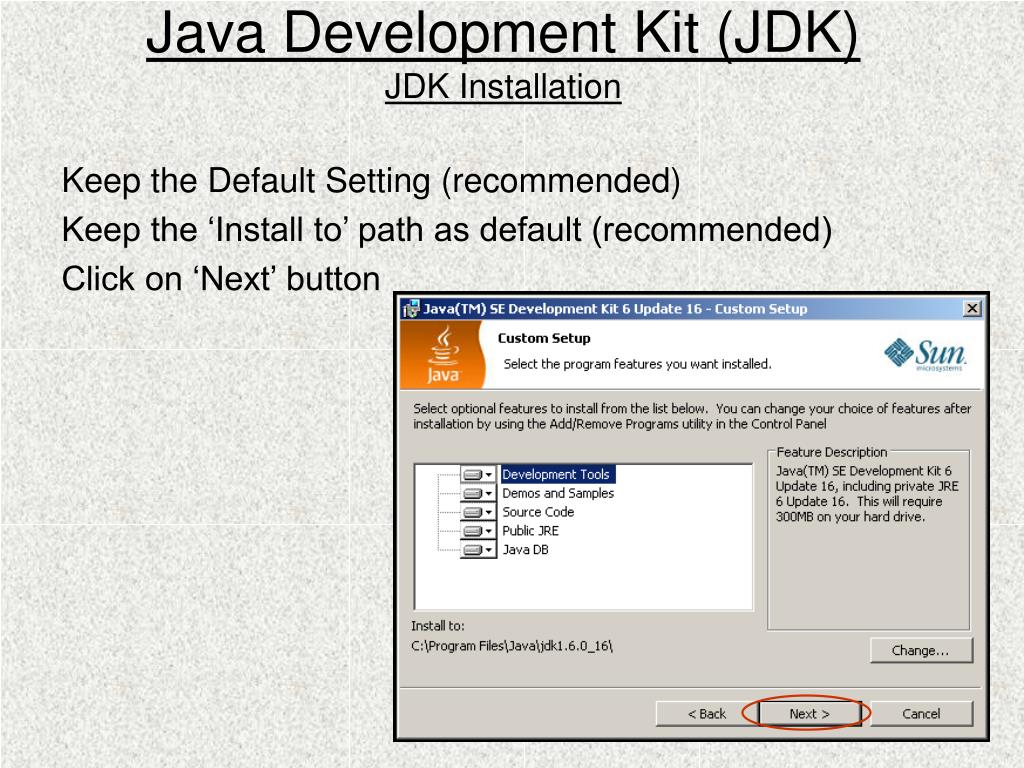Close the Custom Setup dialog window
Screen dimensions: 1024x768
(972, 308)
